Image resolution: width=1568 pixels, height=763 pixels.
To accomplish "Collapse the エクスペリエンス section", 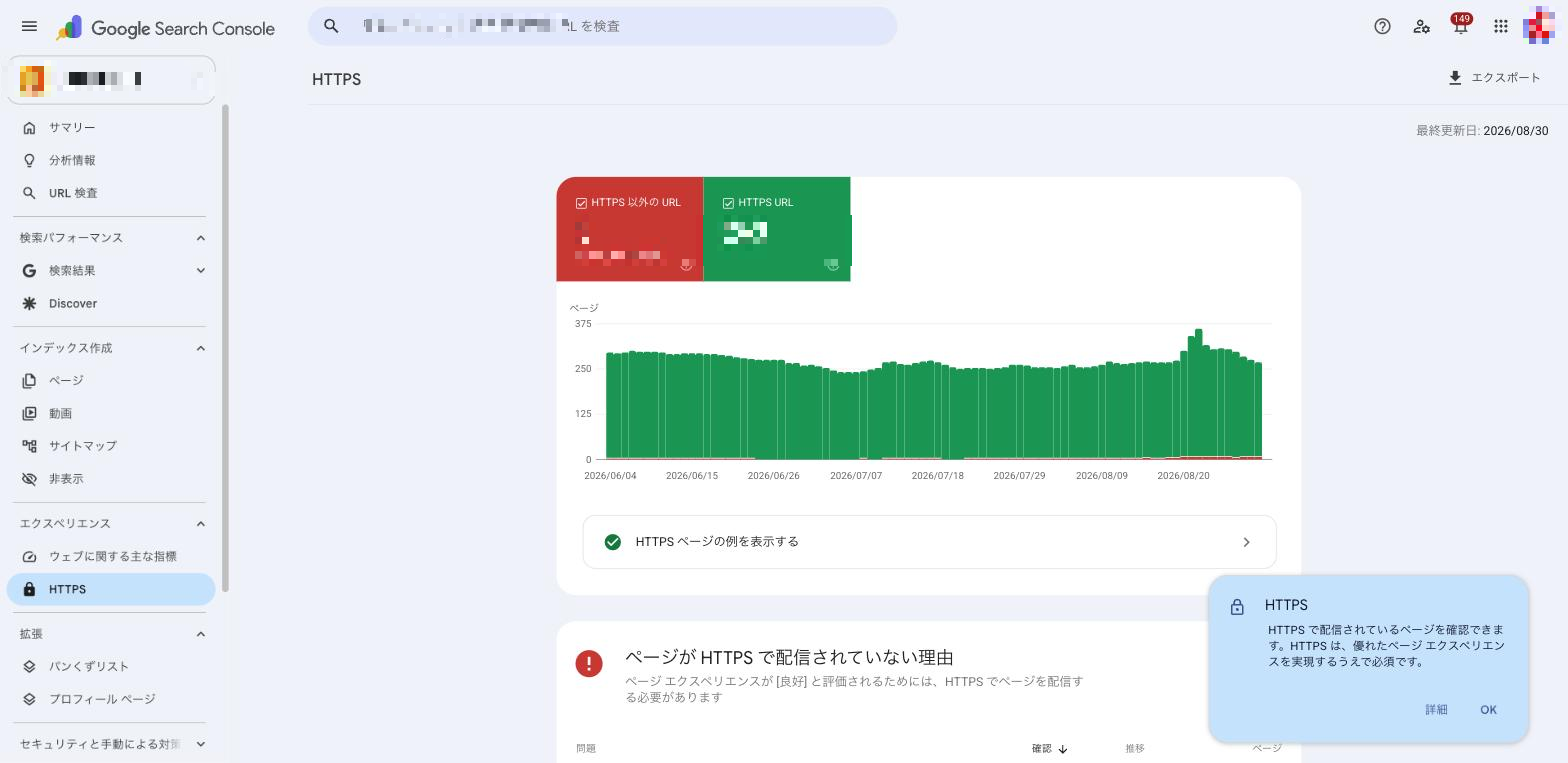I will (x=201, y=524).
